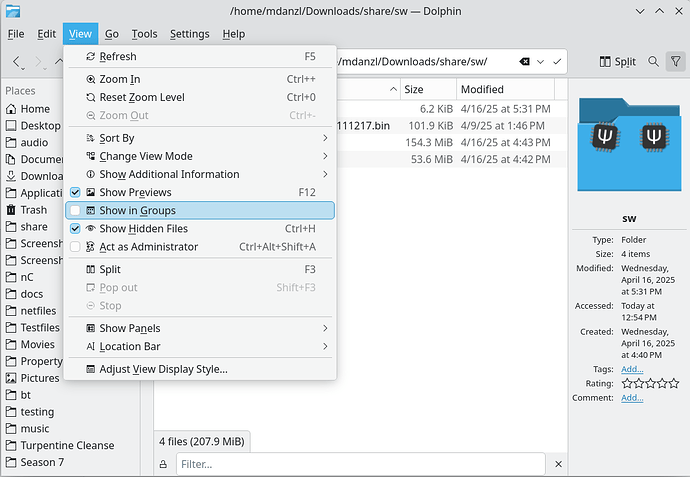The image size is (690, 477).
Task: Expand the Location Bar submenu
Action: tap(200, 346)
